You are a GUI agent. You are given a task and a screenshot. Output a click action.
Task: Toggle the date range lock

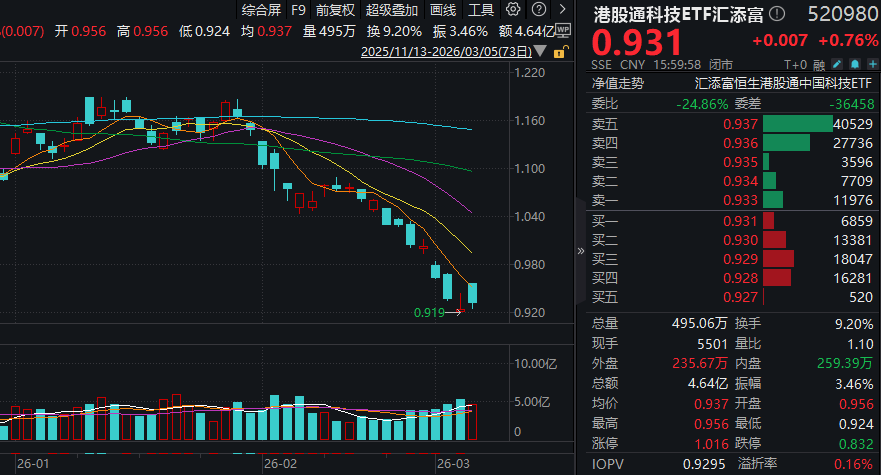(x=561, y=49)
